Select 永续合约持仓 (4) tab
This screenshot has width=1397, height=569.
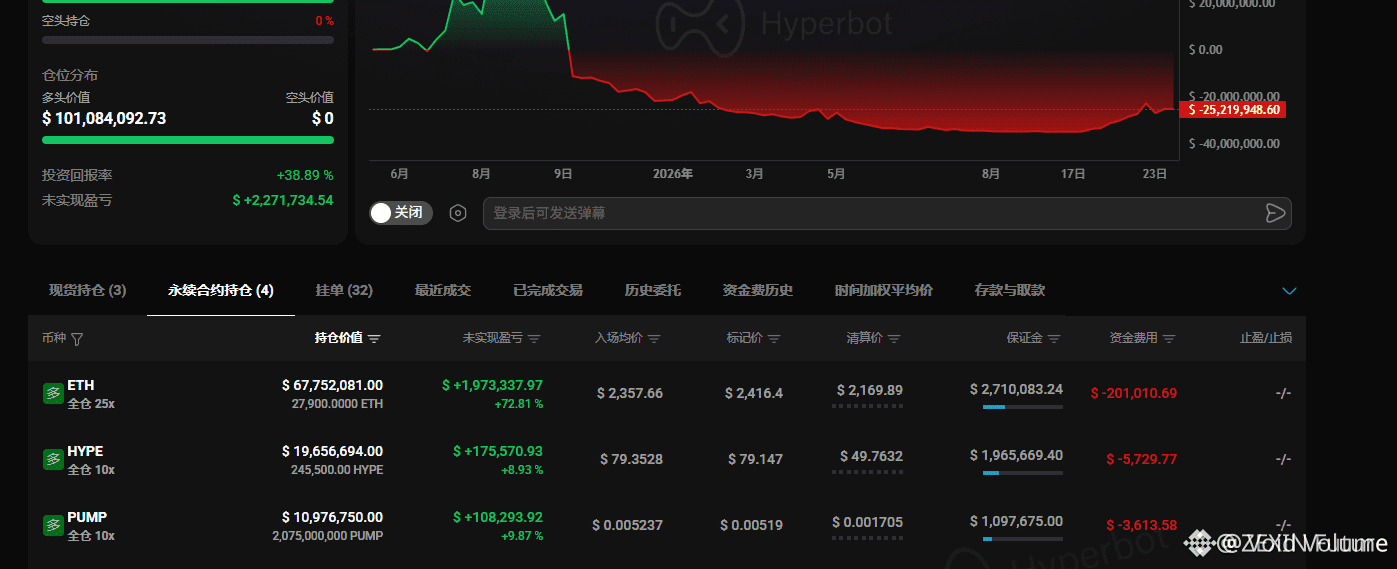[221, 290]
